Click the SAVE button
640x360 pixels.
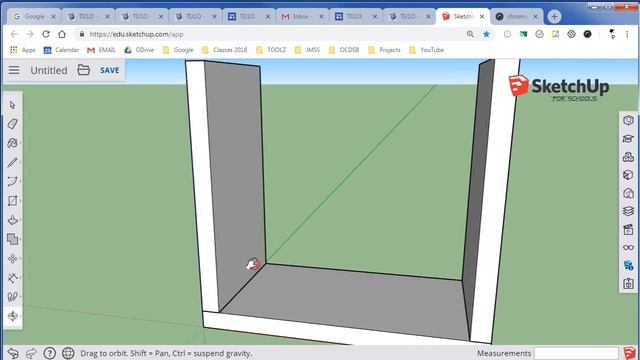click(x=110, y=70)
